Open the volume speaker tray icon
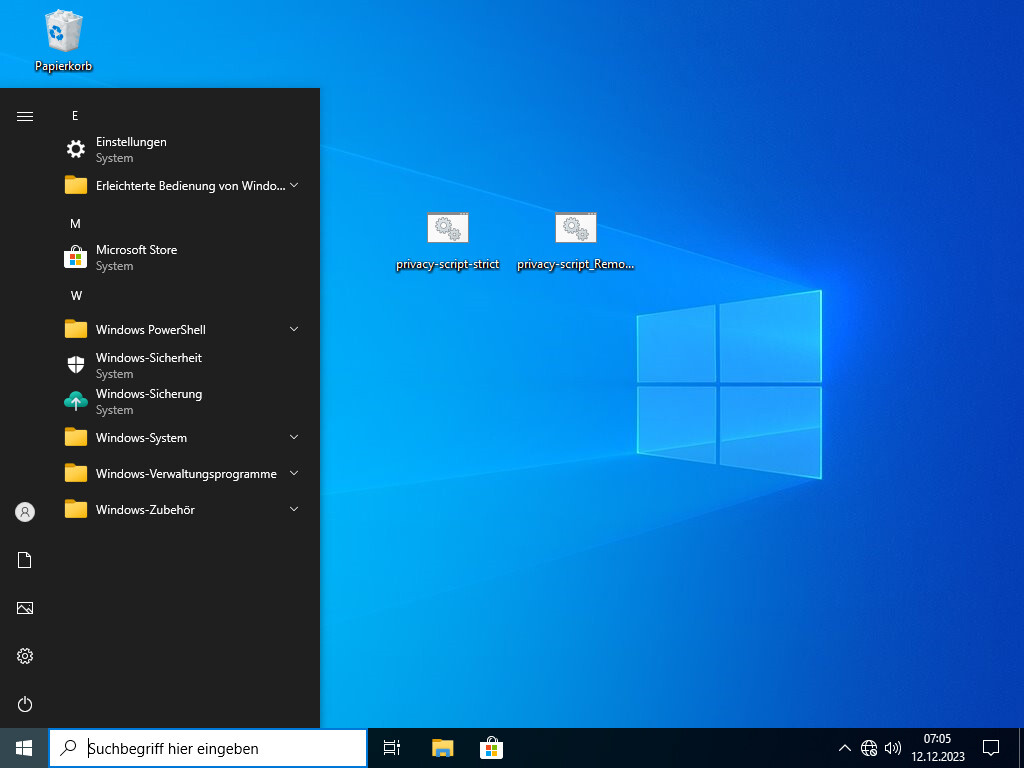The image size is (1024, 768). (892, 748)
